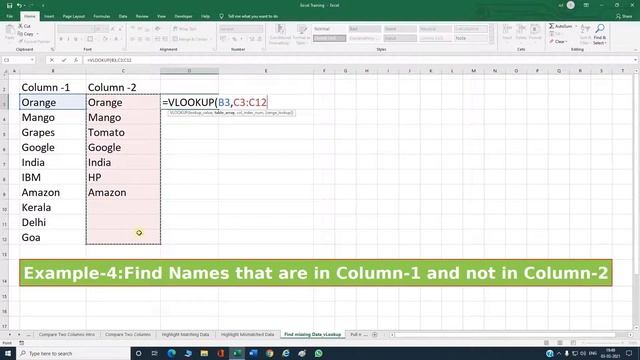The width and height of the screenshot is (640, 360).
Task: Click the horizontal sheet scrollbar
Action: coord(510,335)
